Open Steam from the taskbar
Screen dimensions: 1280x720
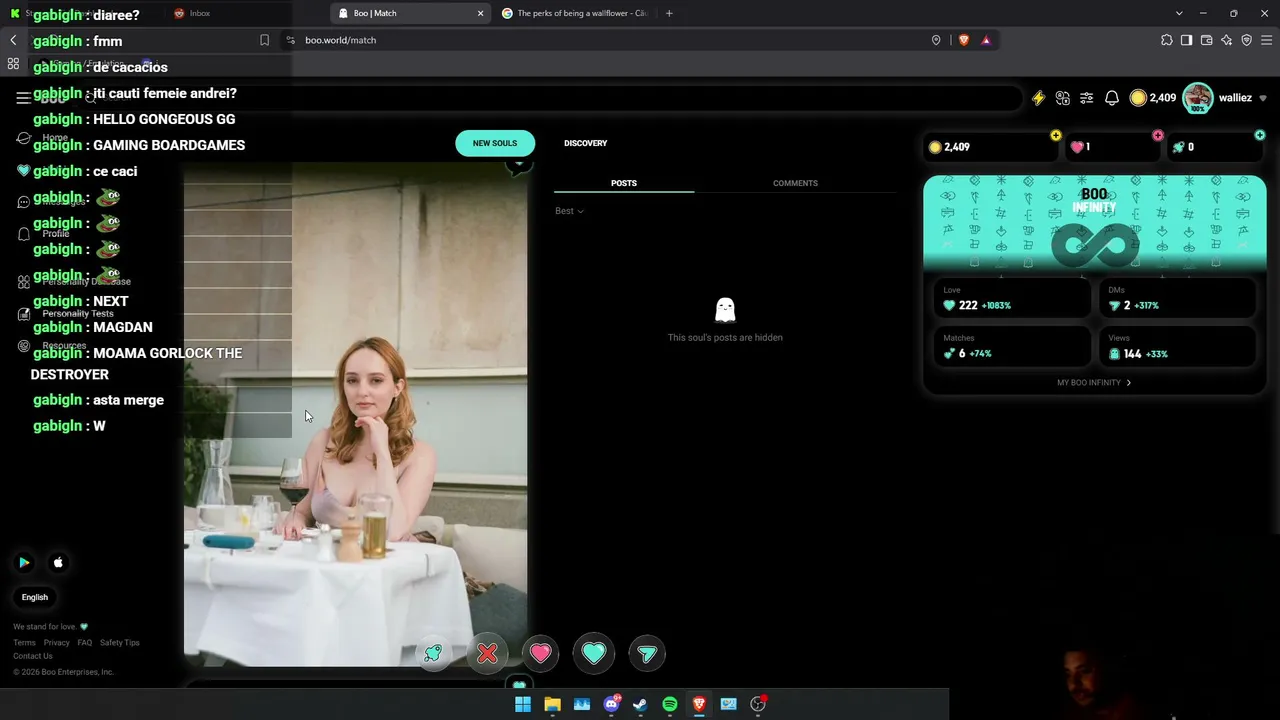[640, 704]
